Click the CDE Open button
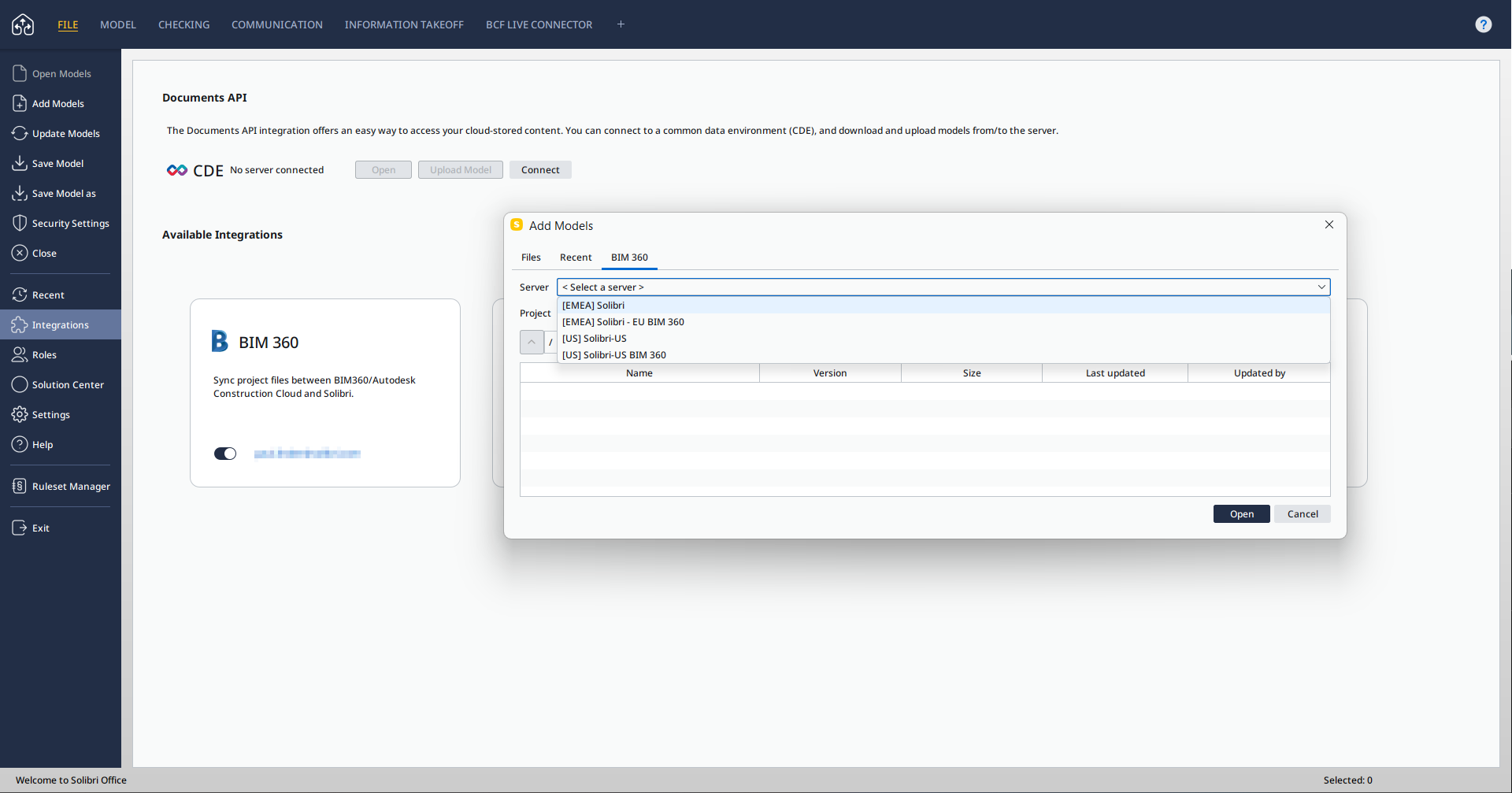1512x793 pixels. pyautogui.click(x=384, y=170)
